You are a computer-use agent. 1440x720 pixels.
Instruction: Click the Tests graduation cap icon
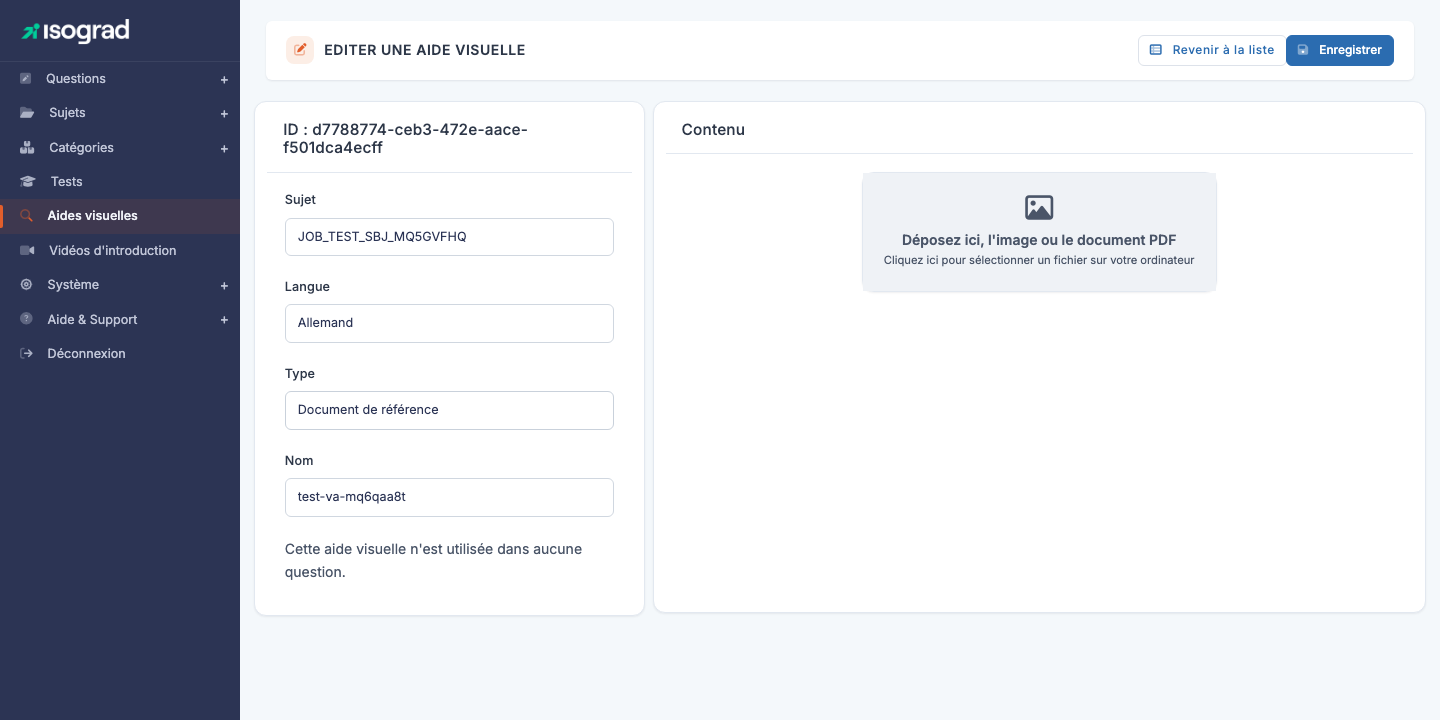tap(28, 182)
